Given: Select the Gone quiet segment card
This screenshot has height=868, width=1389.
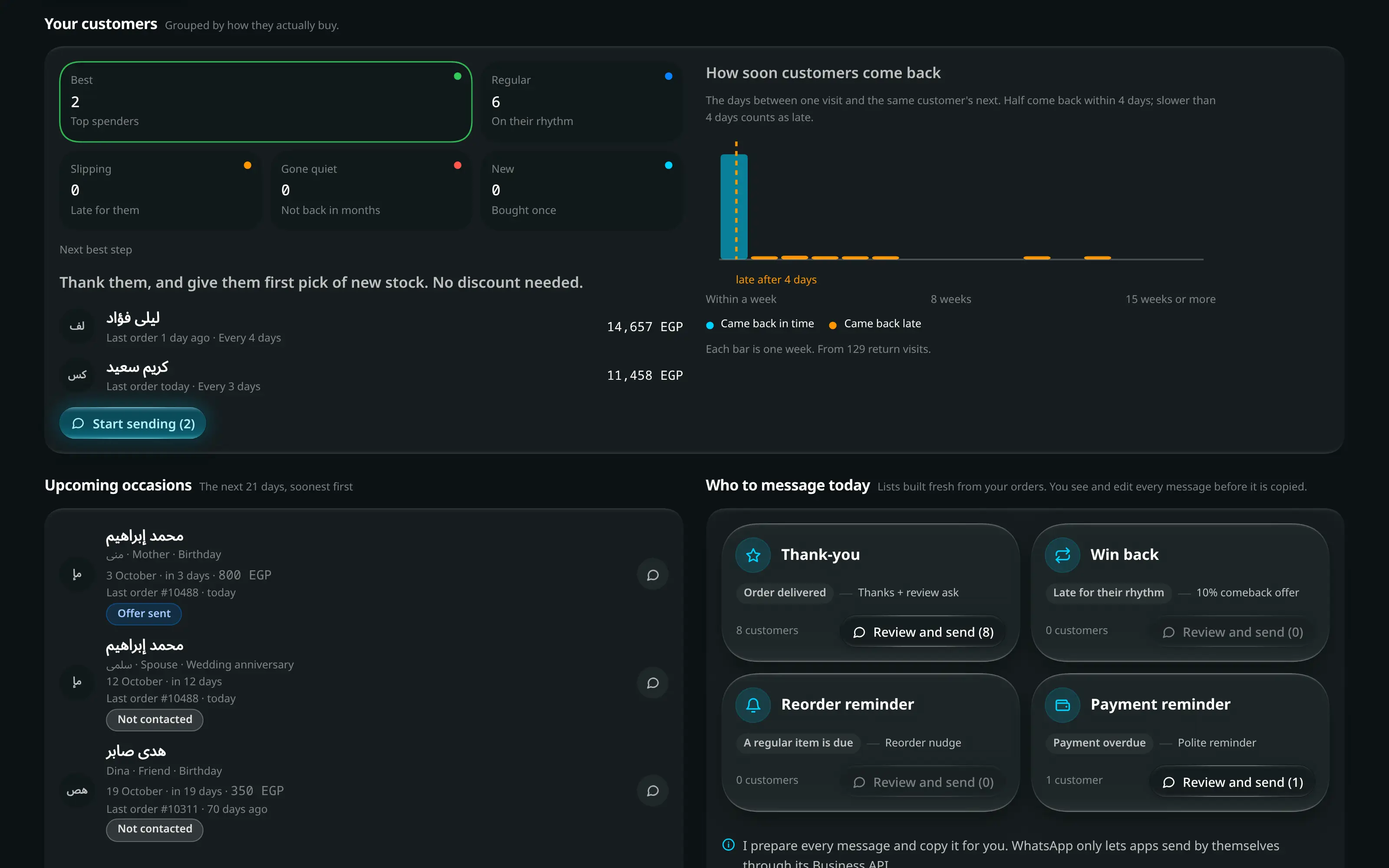Looking at the screenshot, I should coord(371,191).
